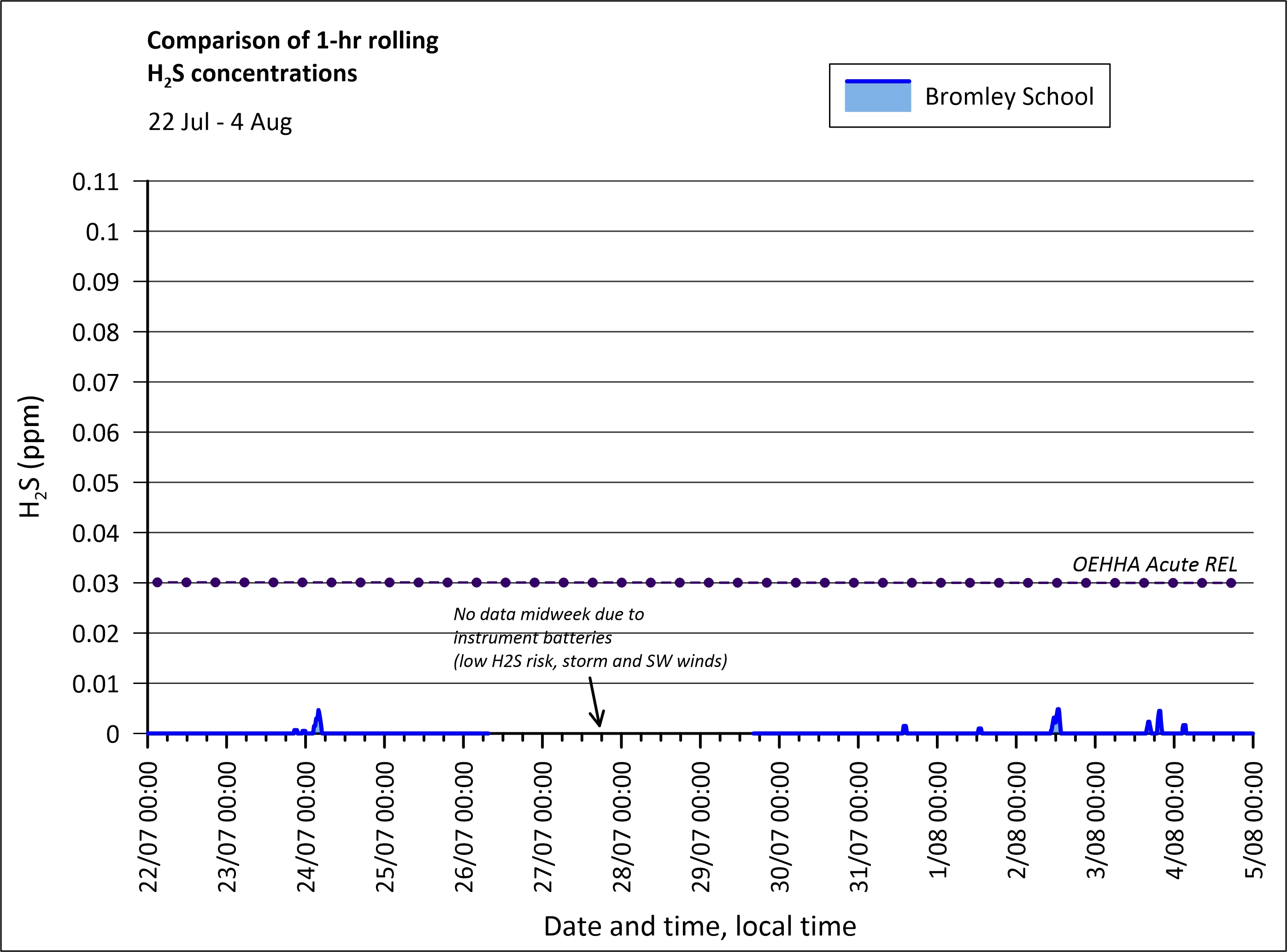
Task: Click the blue H2S peak after 2/08
Action: pyautogui.click(x=1058, y=711)
